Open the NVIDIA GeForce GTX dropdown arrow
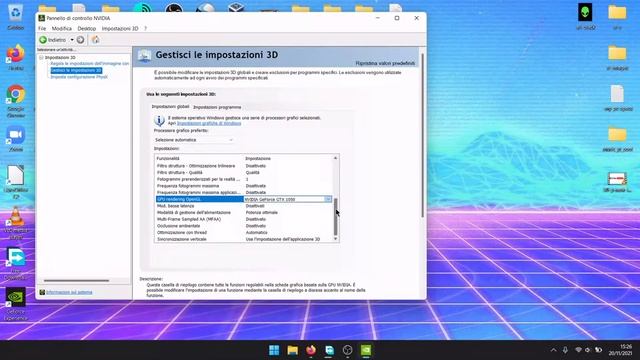 tap(328, 199)
